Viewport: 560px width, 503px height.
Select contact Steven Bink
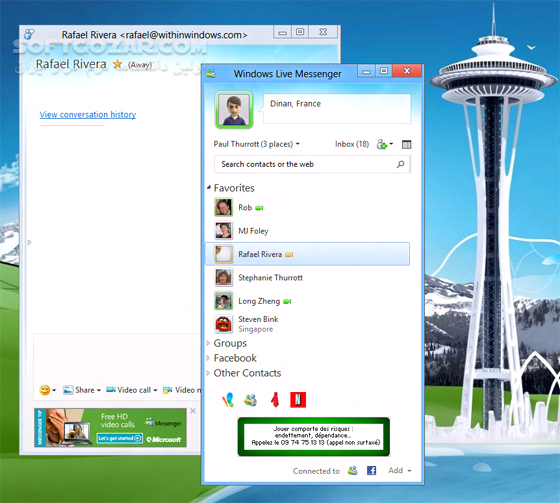pyautogui.click(x=307, y=324)
